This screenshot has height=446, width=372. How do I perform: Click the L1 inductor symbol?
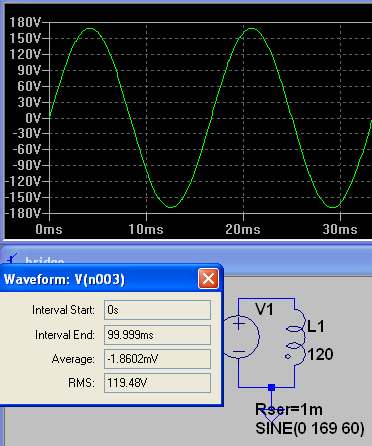[x=296, y=337]
